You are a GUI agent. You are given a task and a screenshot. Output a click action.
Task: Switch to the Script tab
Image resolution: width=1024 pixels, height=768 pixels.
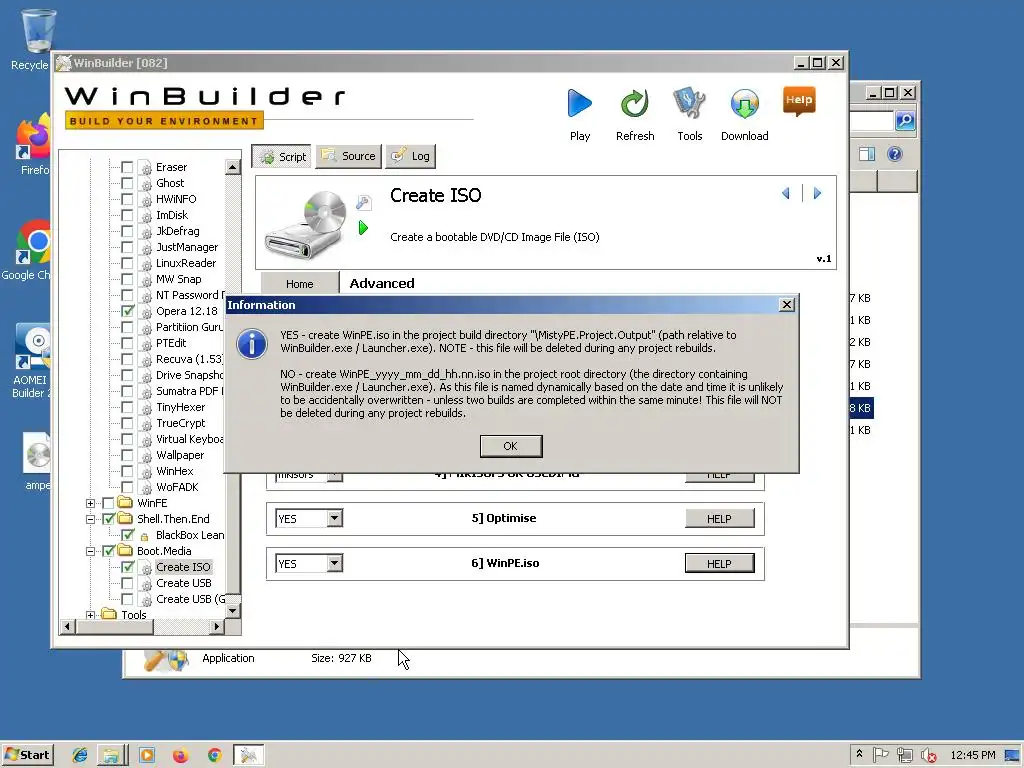[282, 157]
